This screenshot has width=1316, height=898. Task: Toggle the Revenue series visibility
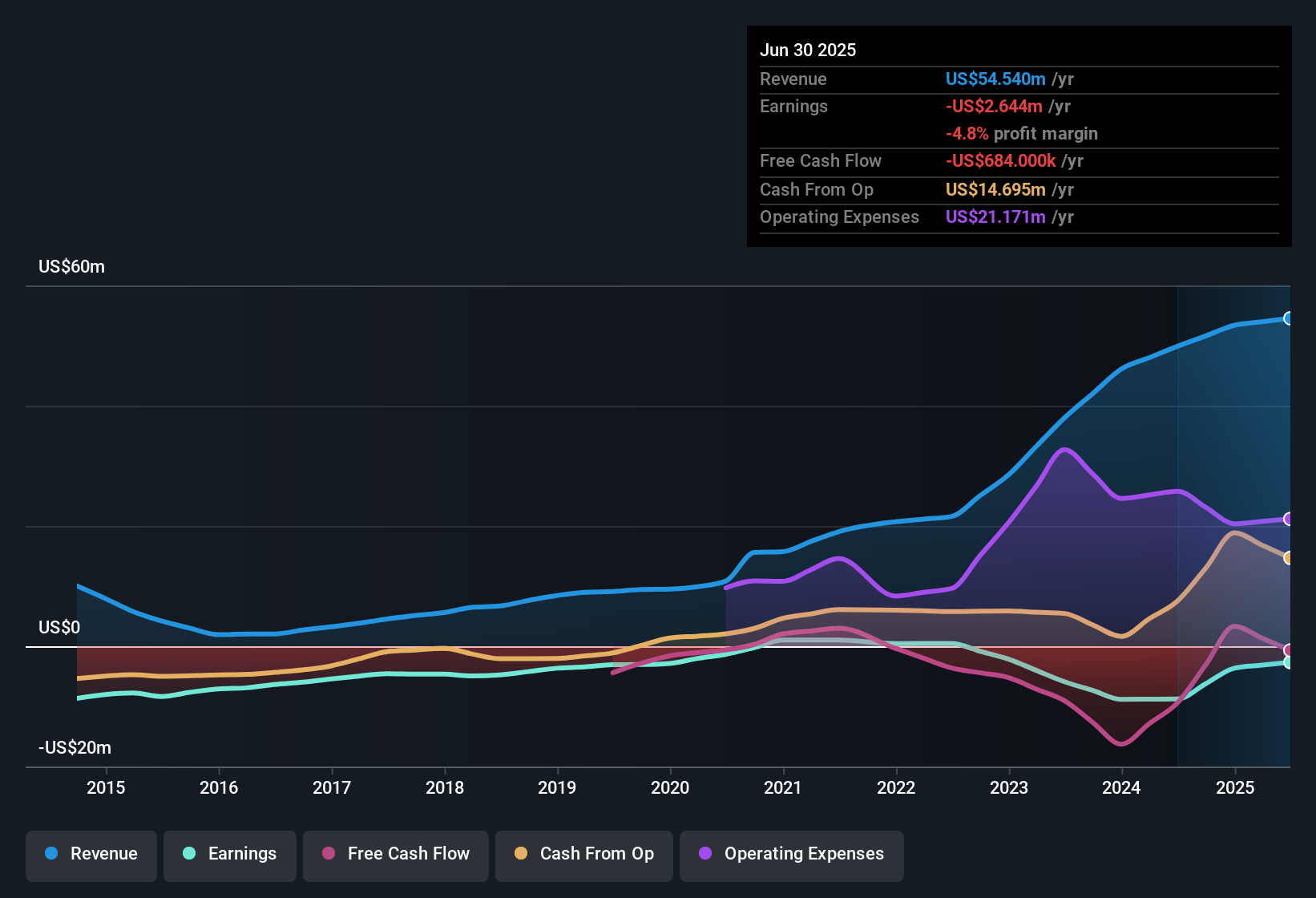click(91, 854)
